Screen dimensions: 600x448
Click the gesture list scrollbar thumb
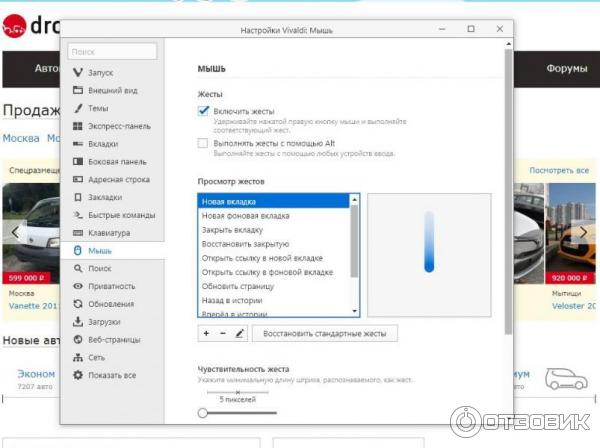(x=354, y=241)
